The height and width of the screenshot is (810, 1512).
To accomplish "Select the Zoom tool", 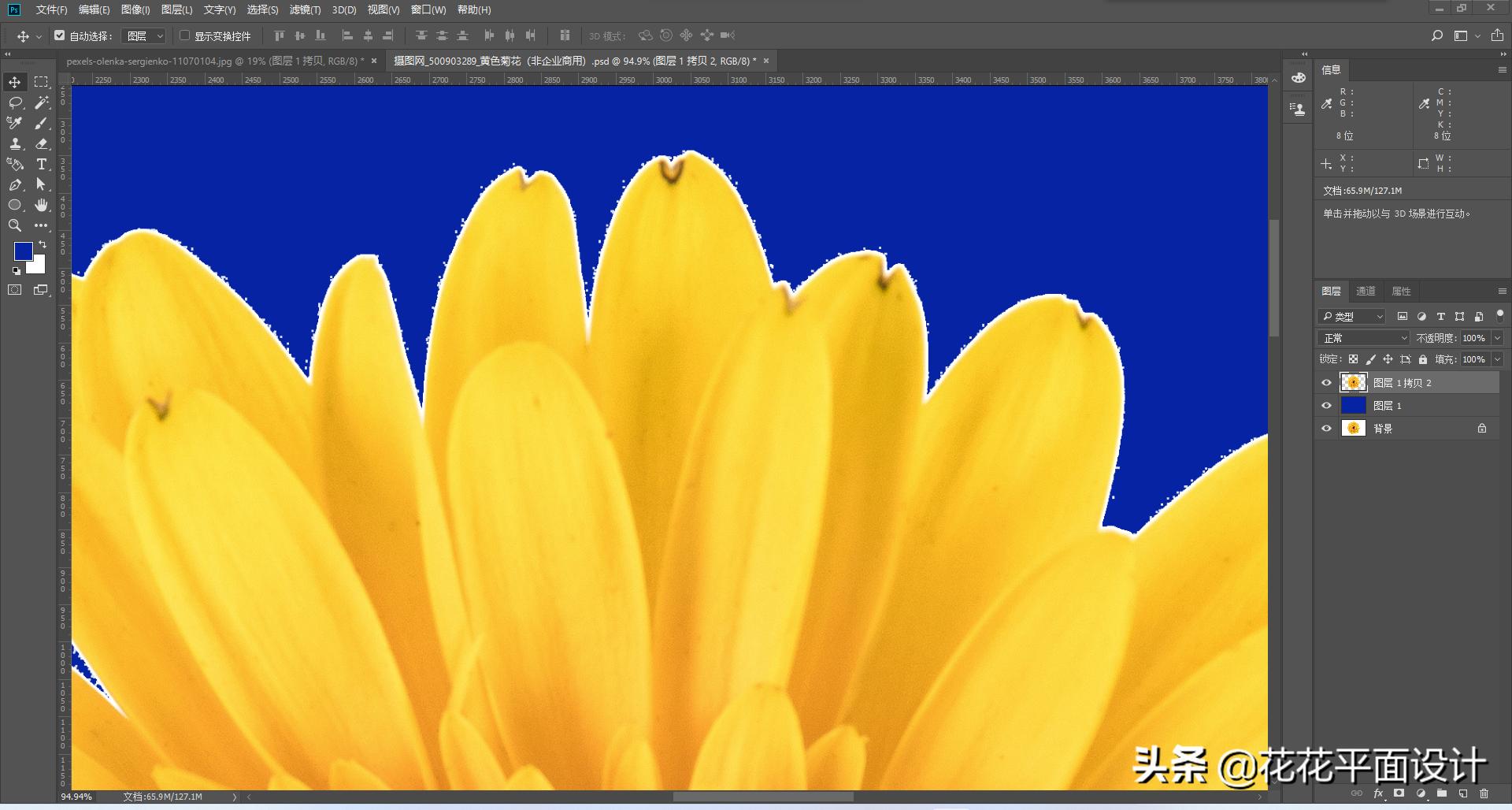I will [x=15, y=225].
